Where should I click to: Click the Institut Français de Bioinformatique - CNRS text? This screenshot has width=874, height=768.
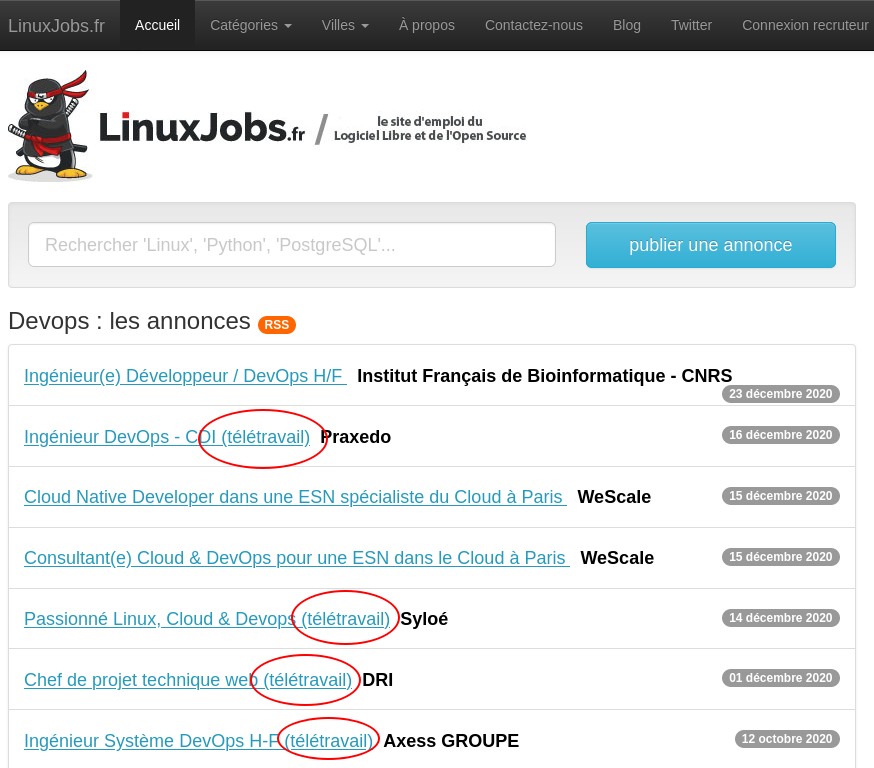[x=545, y=376]
